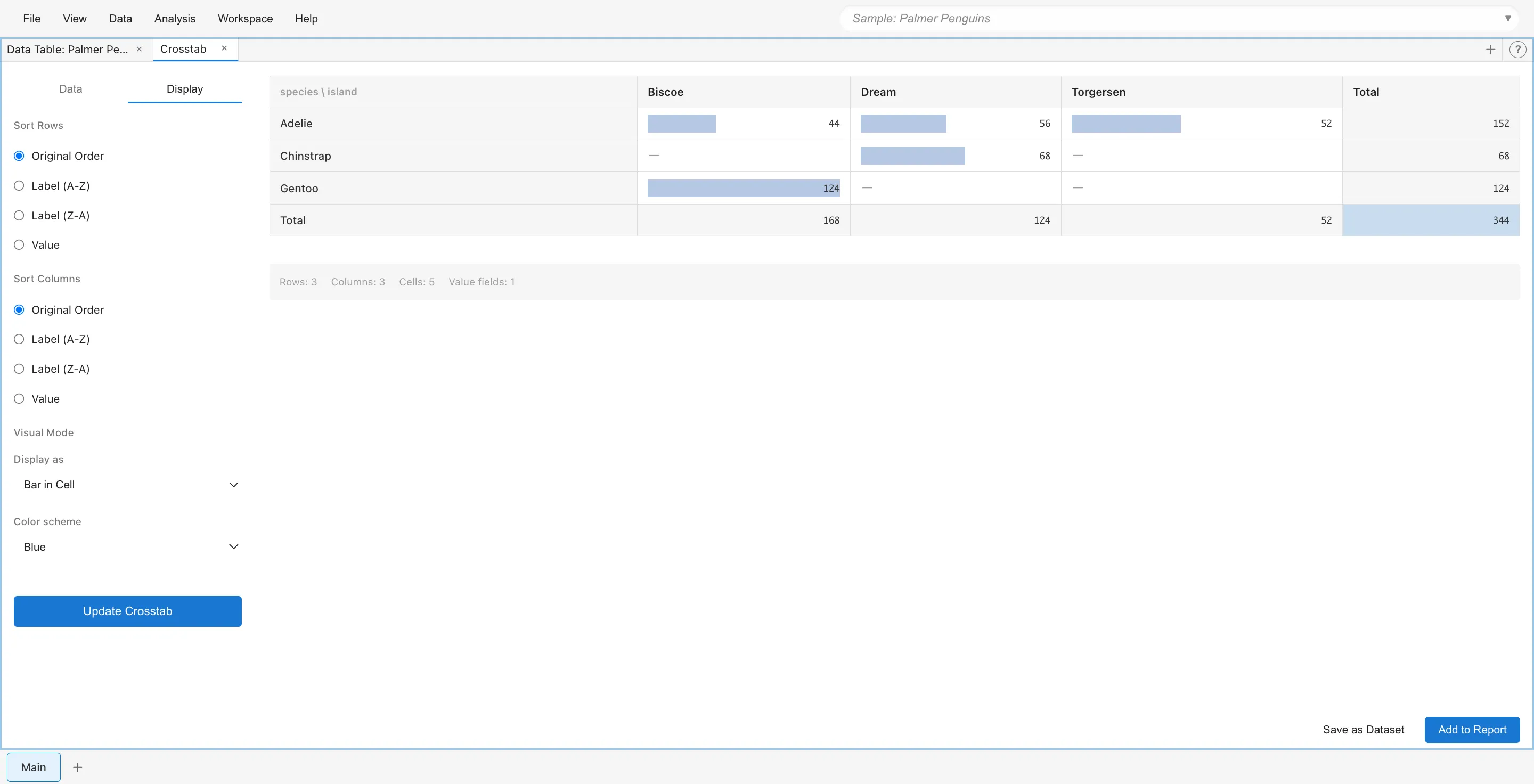Add a new workspace page beside Main

pos(77,767)
